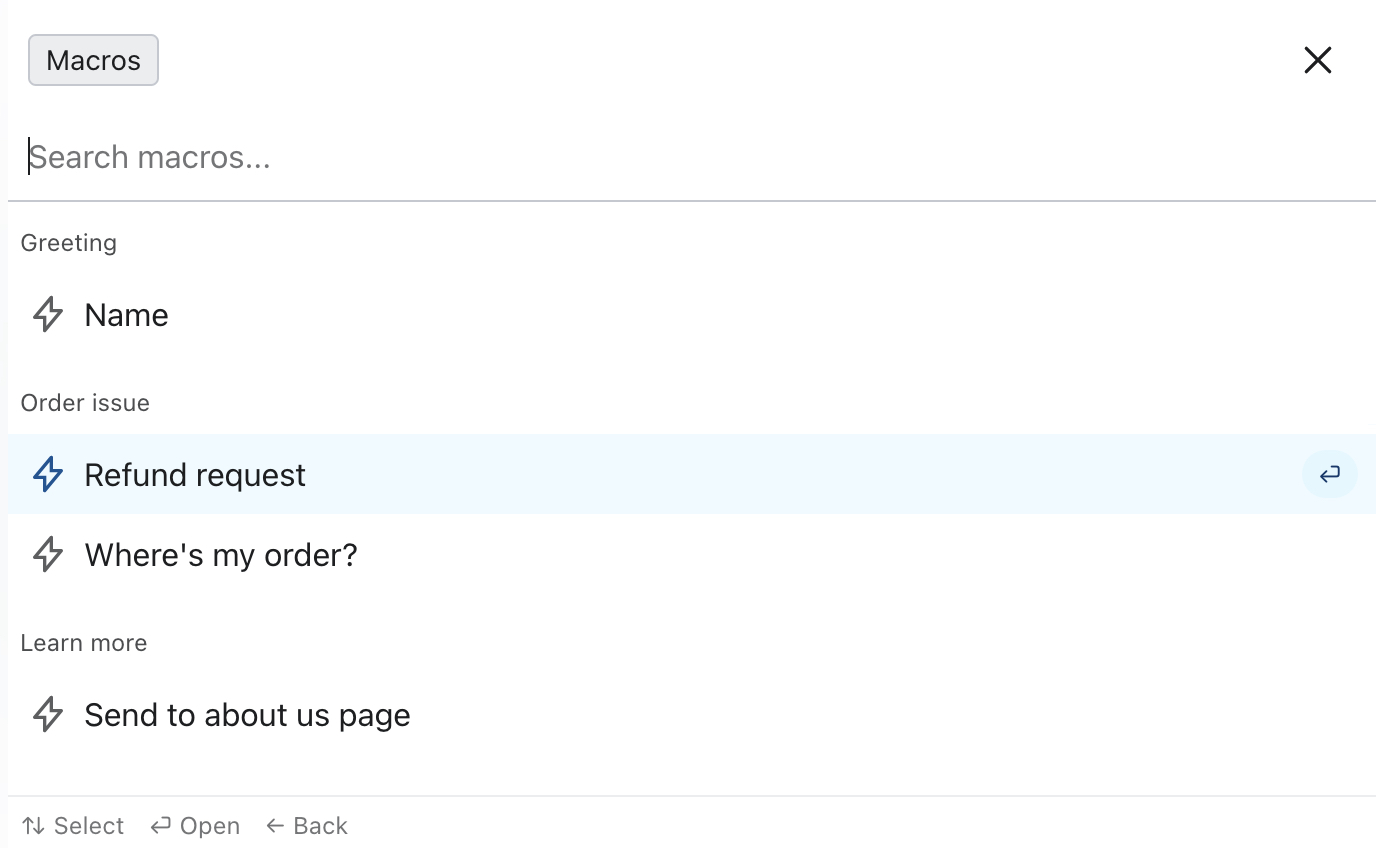Click the enter-key icon next to Open
Screen dimensions: 1376x848
pos(161,826)
